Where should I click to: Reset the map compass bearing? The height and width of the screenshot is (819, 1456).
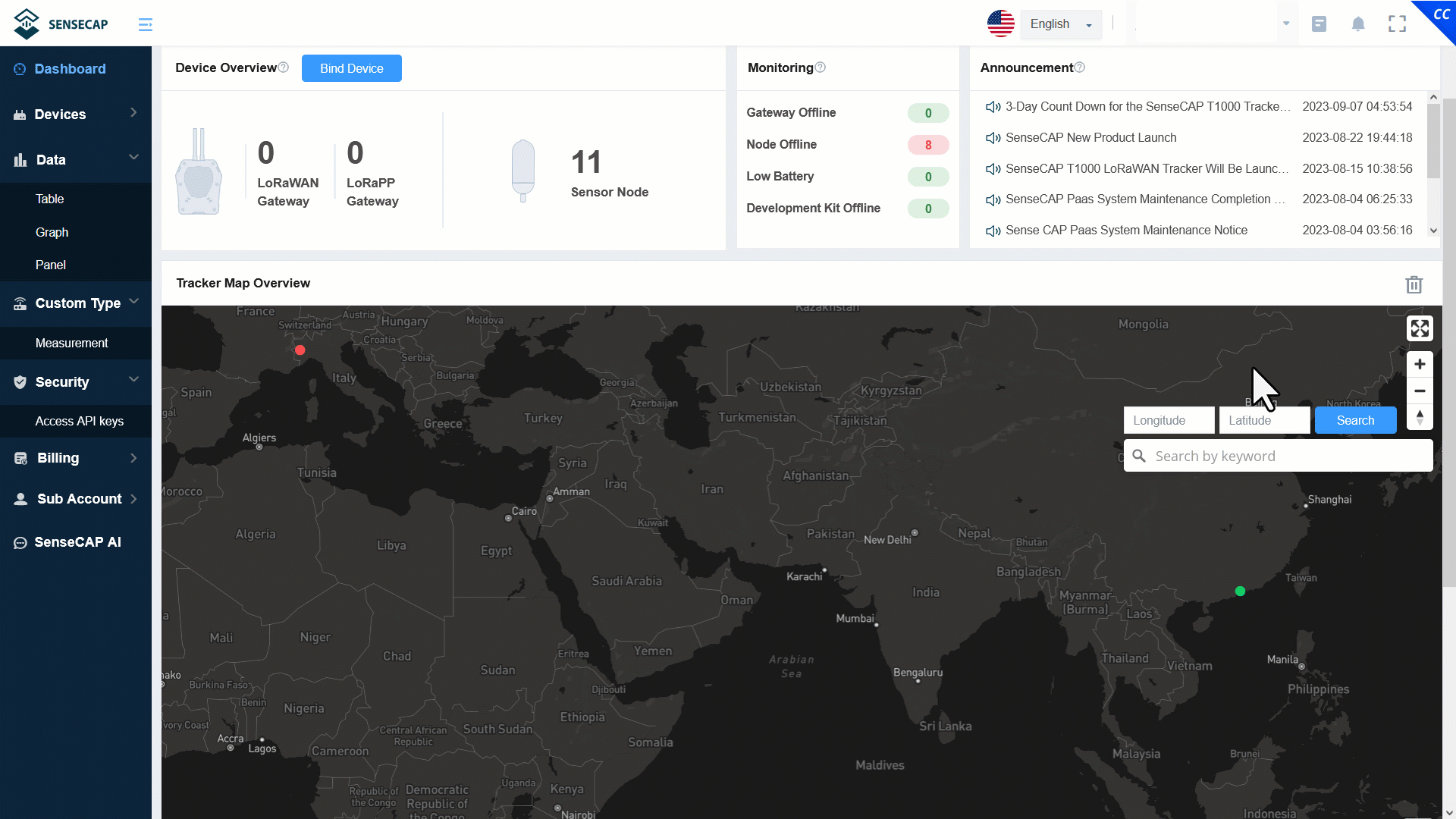(x=1420, y=418)
